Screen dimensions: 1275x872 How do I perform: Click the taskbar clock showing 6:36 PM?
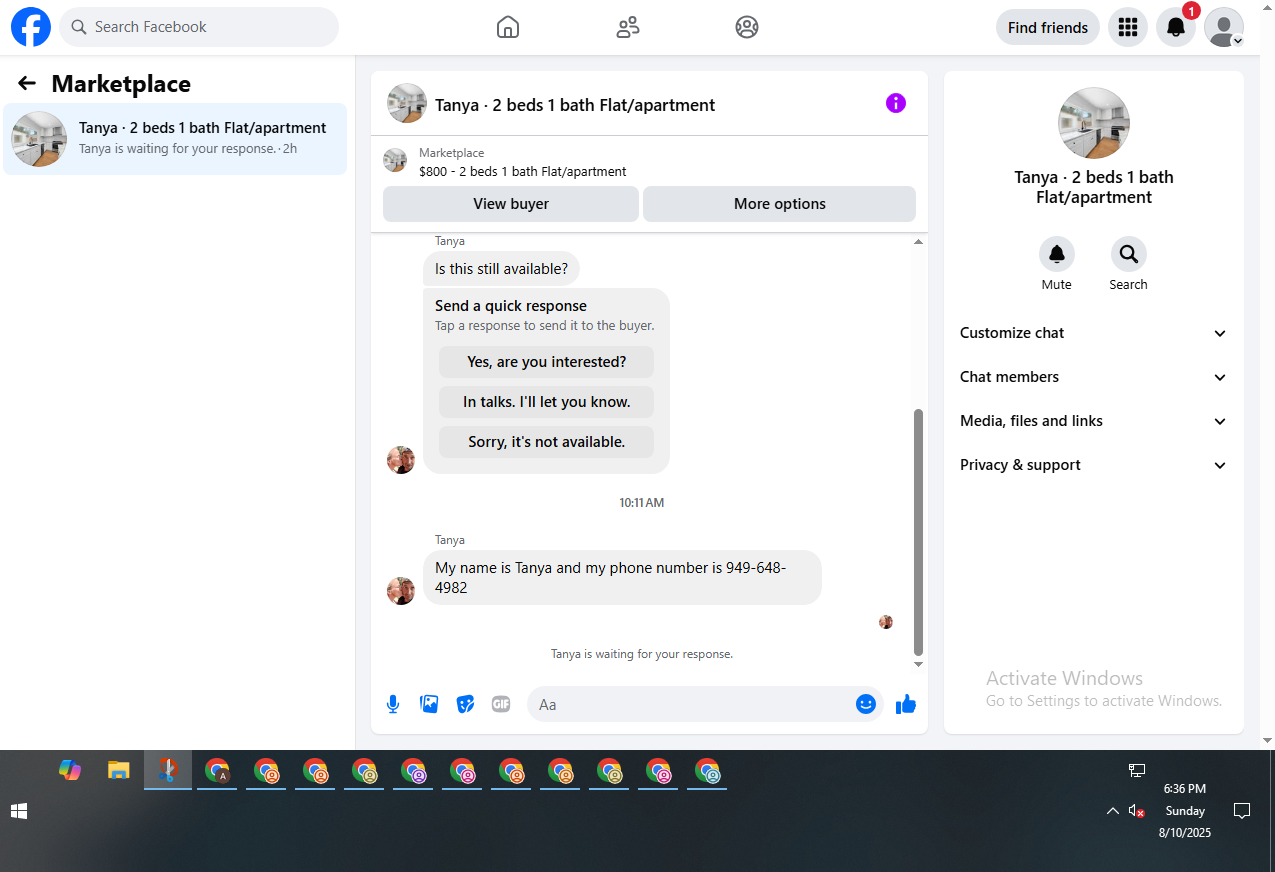click(1185, 789)
